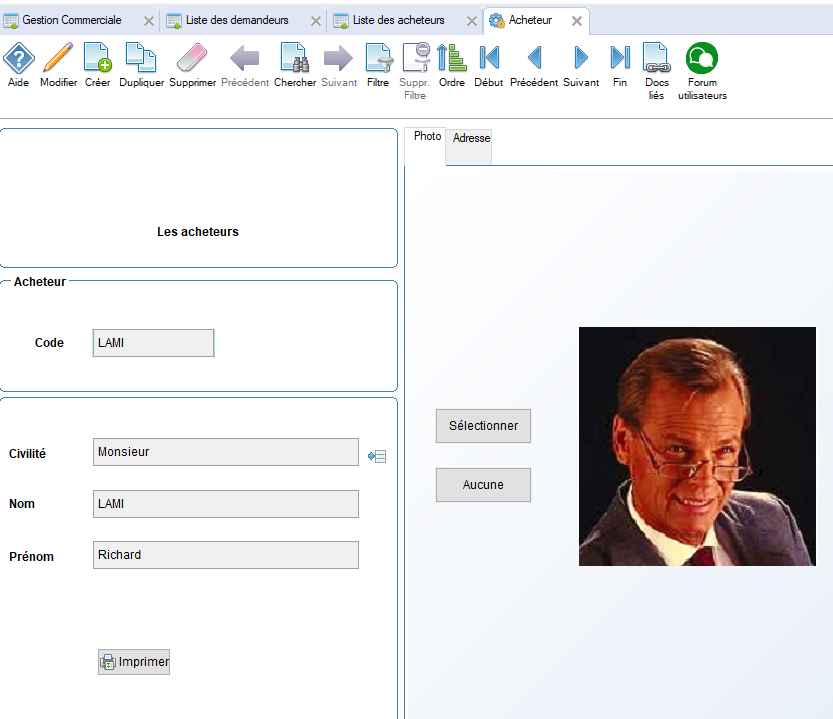This screenshot has width=833, height=719.
Task: Click the Imprimer button
Action: click(x=134, y=662)
